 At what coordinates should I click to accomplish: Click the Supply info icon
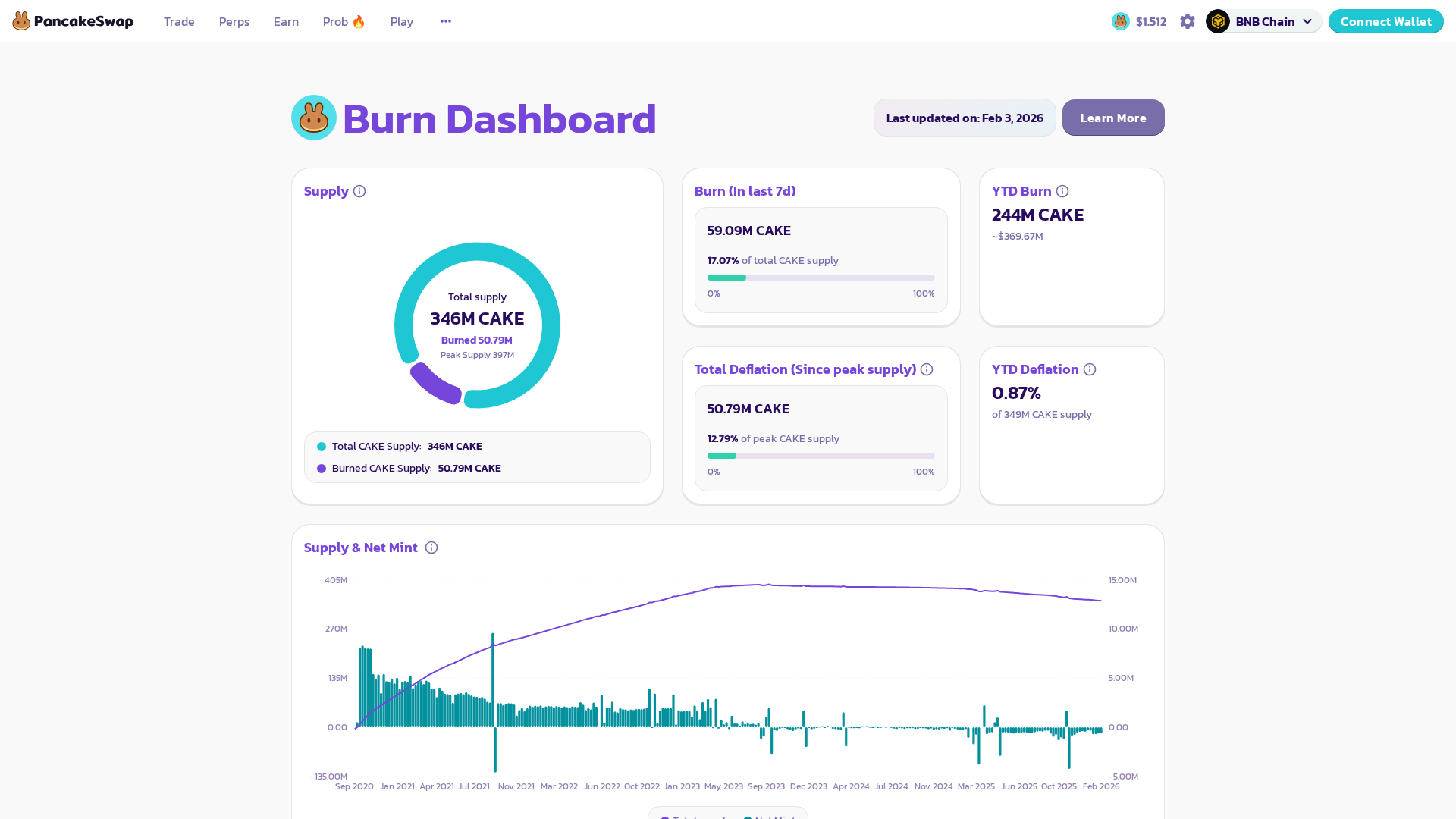tap(359, 191)
